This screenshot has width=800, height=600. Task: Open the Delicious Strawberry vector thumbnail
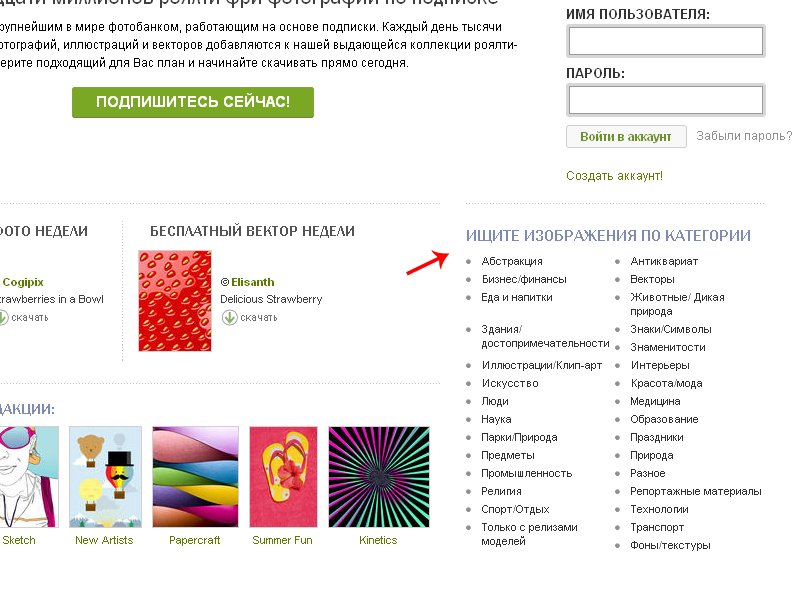pos(175,301)
